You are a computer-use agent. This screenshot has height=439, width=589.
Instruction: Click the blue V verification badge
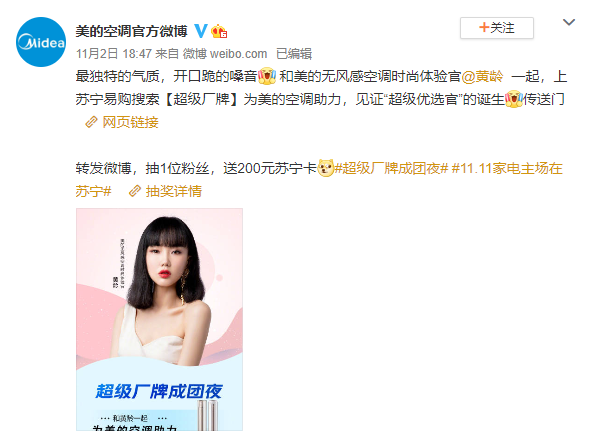pos(201,31)
